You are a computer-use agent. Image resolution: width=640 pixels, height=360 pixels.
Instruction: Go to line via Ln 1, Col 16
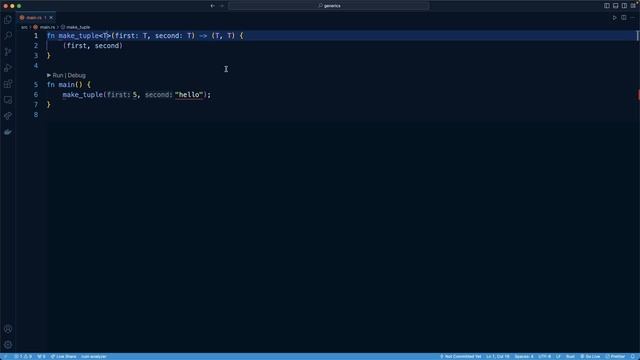(x=498, y=357)
